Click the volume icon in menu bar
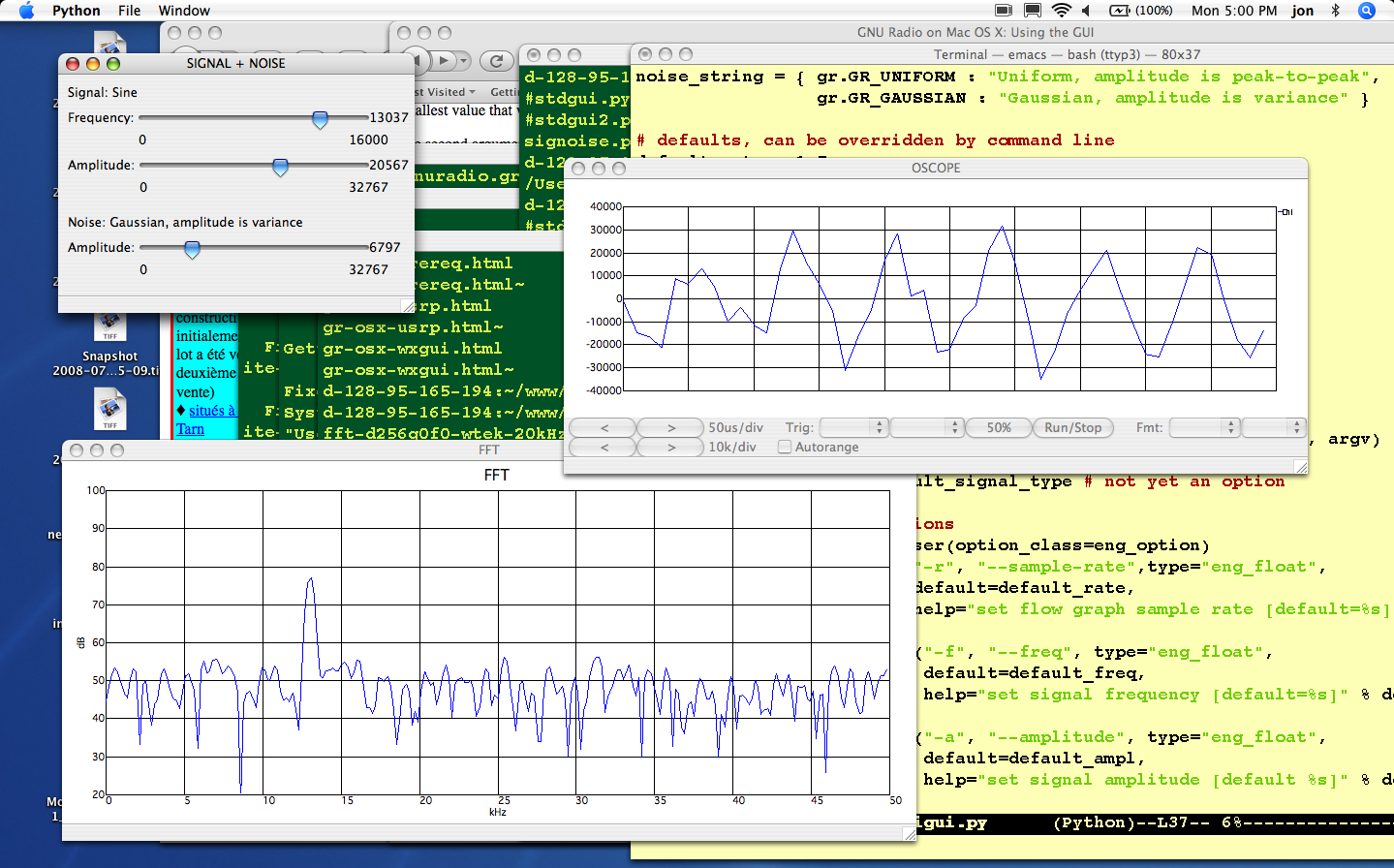Viewport: 1394px width, 868px height. (x=1086, y=11)
